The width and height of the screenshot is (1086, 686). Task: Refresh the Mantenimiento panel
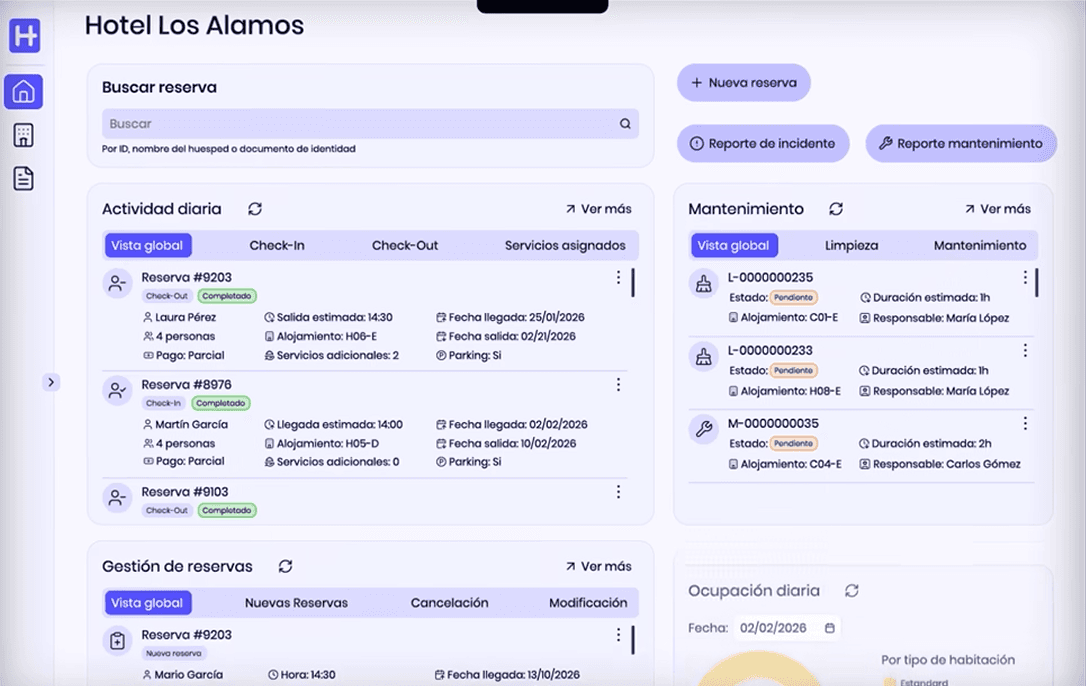click(836, 209)
